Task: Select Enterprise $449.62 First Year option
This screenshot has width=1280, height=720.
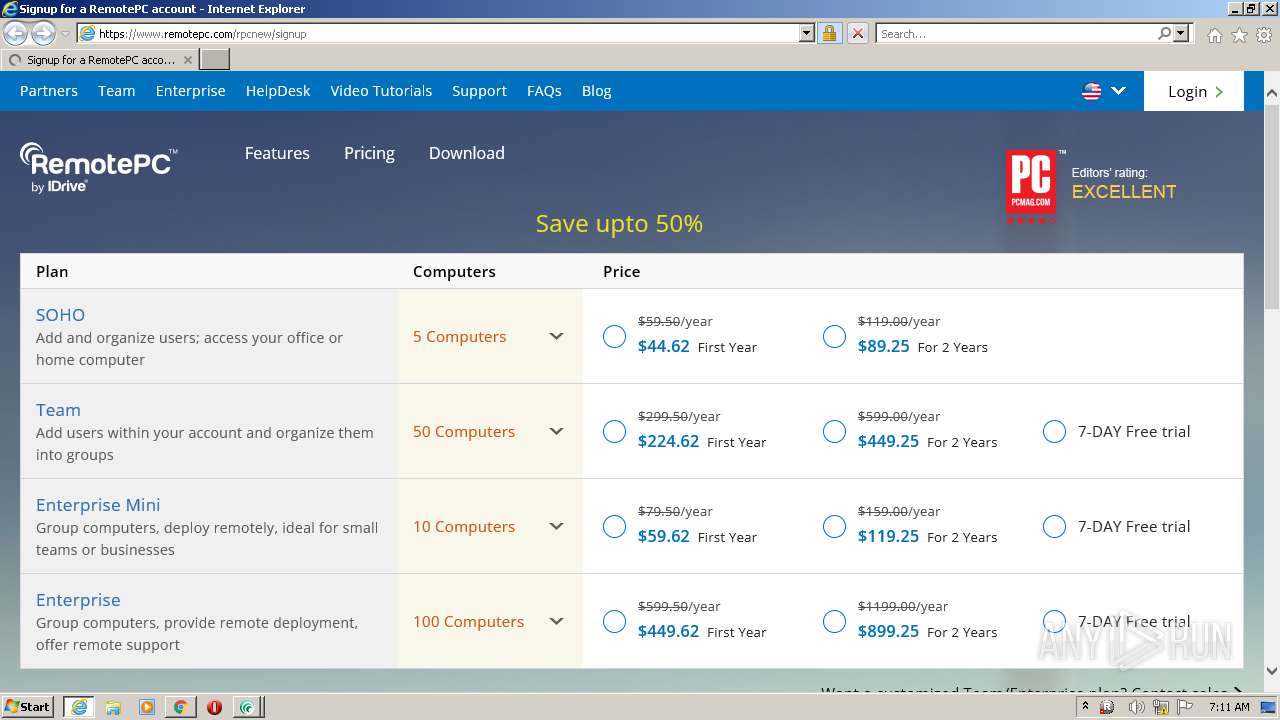Action: click(614, 622)
